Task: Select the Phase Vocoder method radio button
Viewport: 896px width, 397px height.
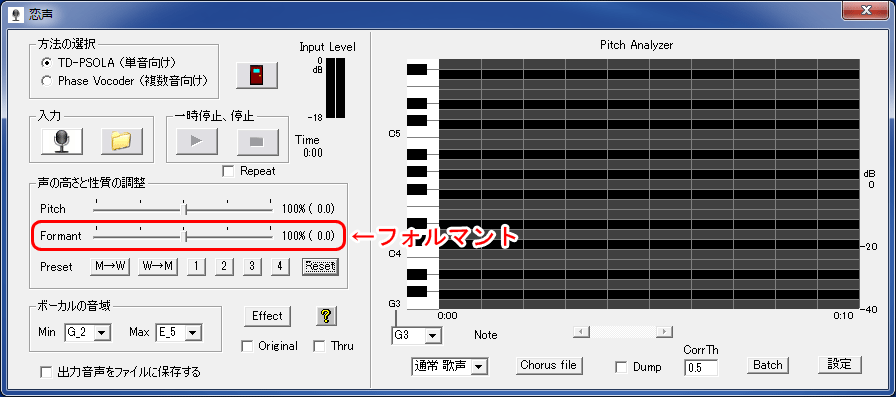Action: point(47,81)
